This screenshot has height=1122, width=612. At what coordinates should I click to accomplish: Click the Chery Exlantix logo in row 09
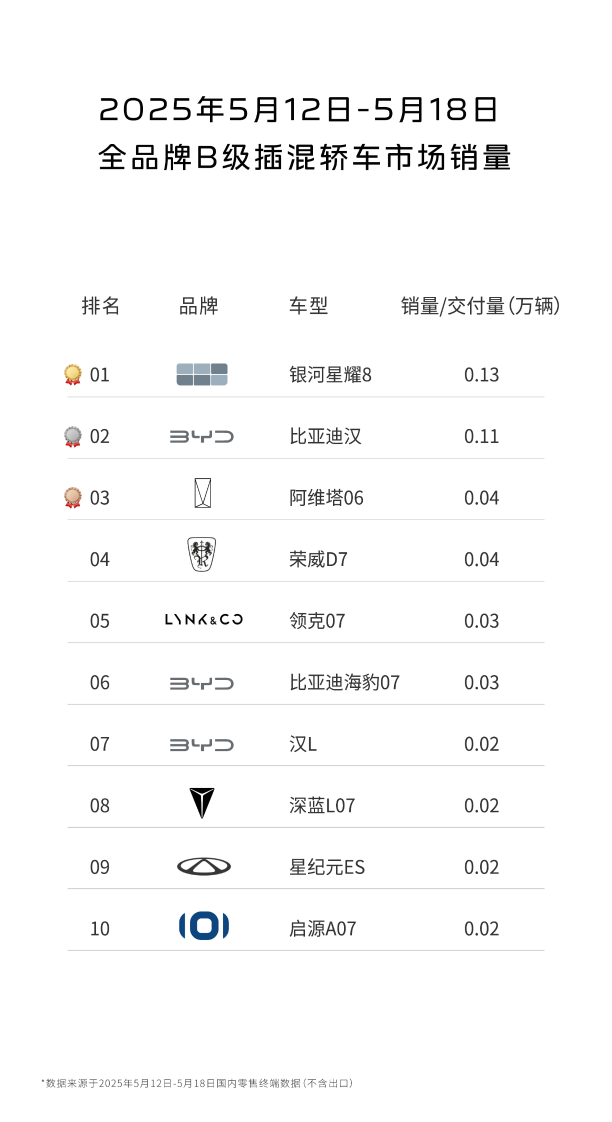(203, 866)
